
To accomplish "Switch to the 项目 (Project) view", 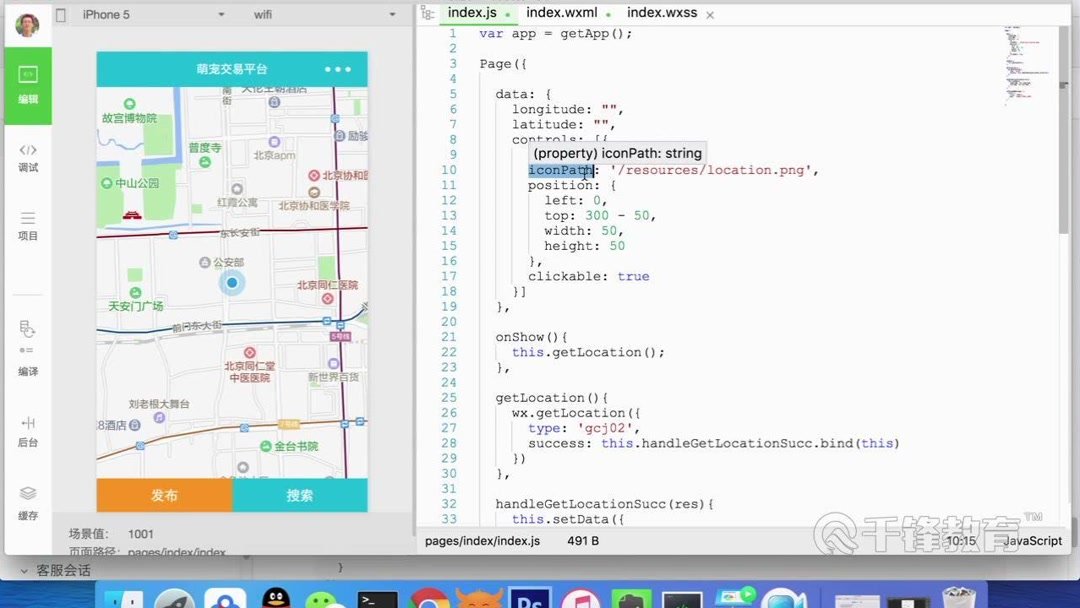I will (27, 225).
